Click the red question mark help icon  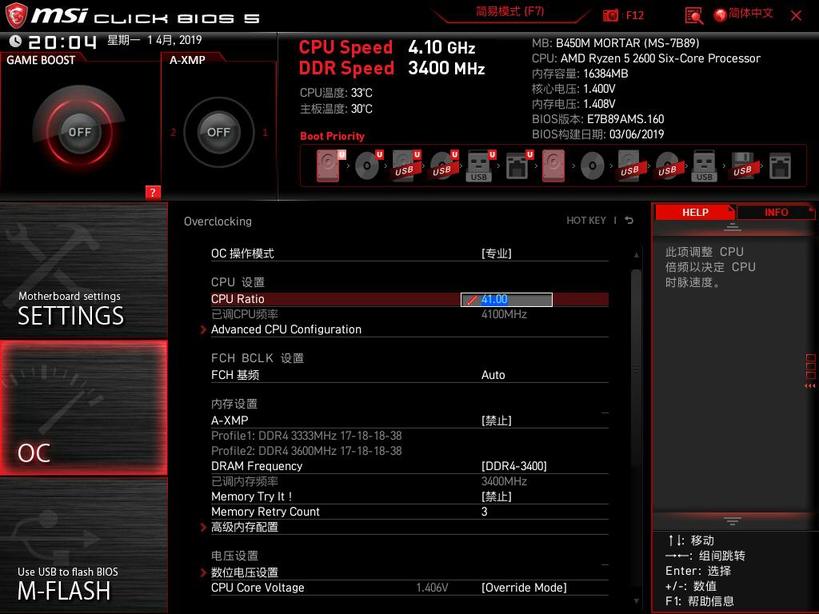click(x=152, y=192)
